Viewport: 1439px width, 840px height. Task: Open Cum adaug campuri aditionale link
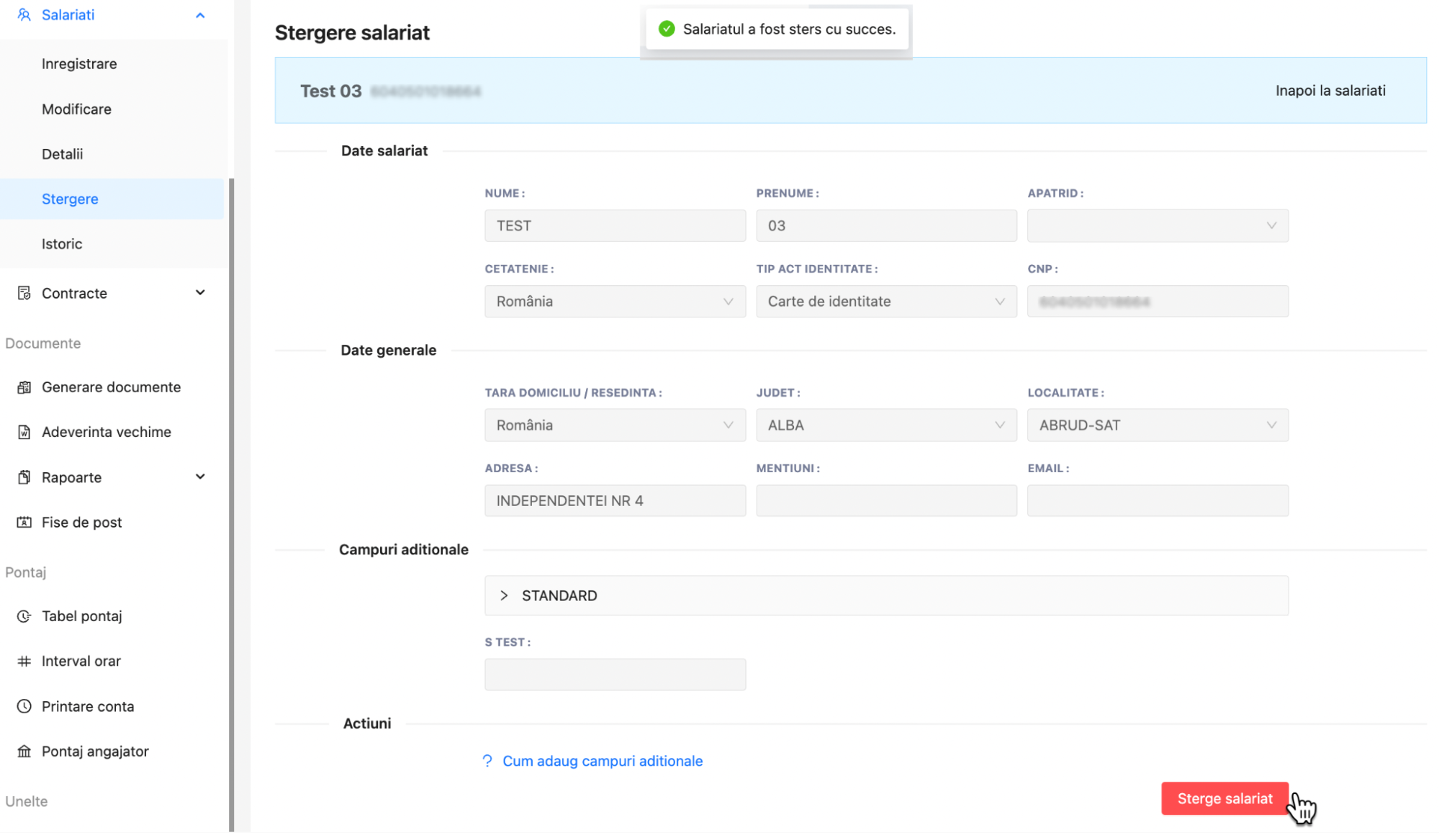pyautogui.click(x=603, y=762)
